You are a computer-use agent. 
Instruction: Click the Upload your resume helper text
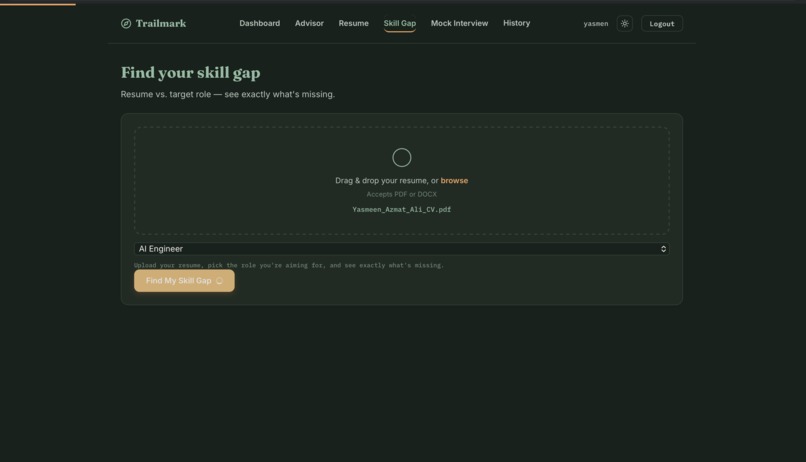(x=289, y=265)
